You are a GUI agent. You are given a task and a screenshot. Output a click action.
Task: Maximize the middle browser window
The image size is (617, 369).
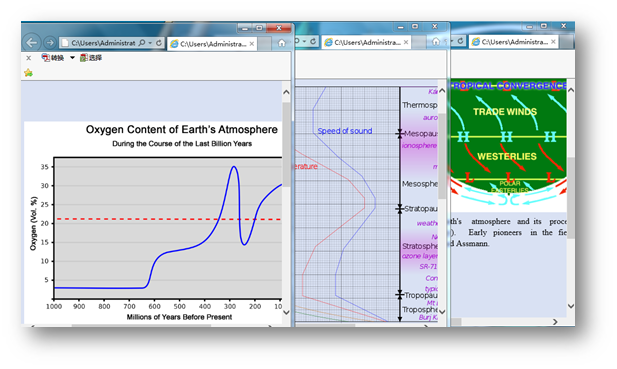coord(415,26)
